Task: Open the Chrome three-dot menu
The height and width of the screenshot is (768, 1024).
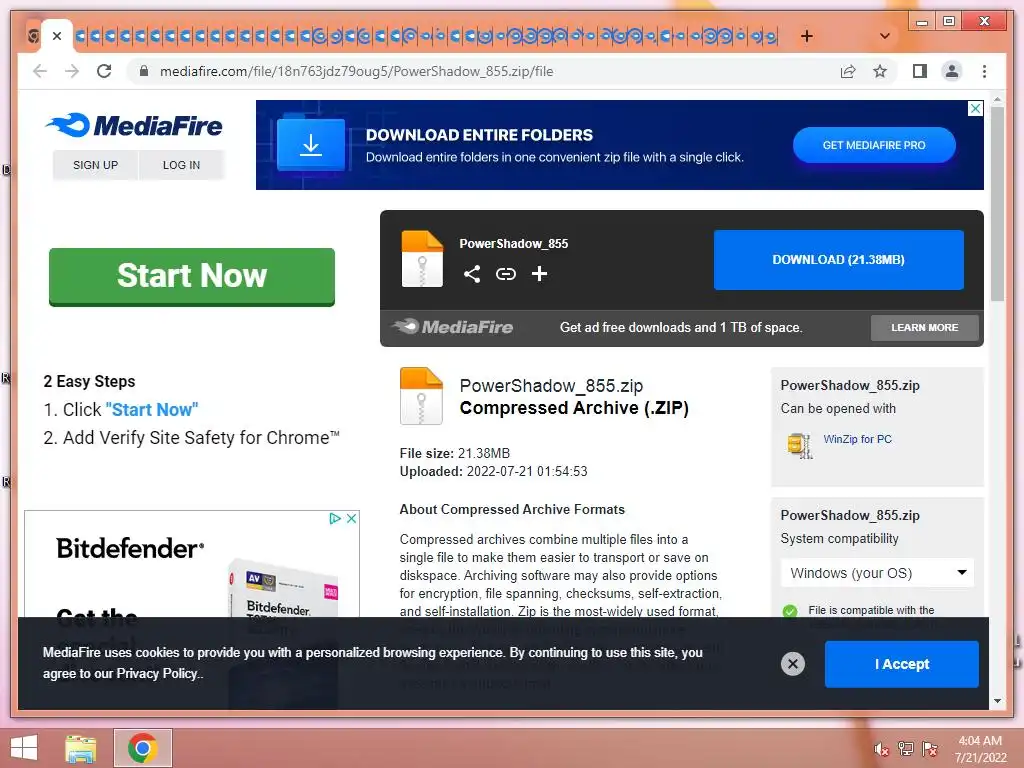Action: coord(984,71)
